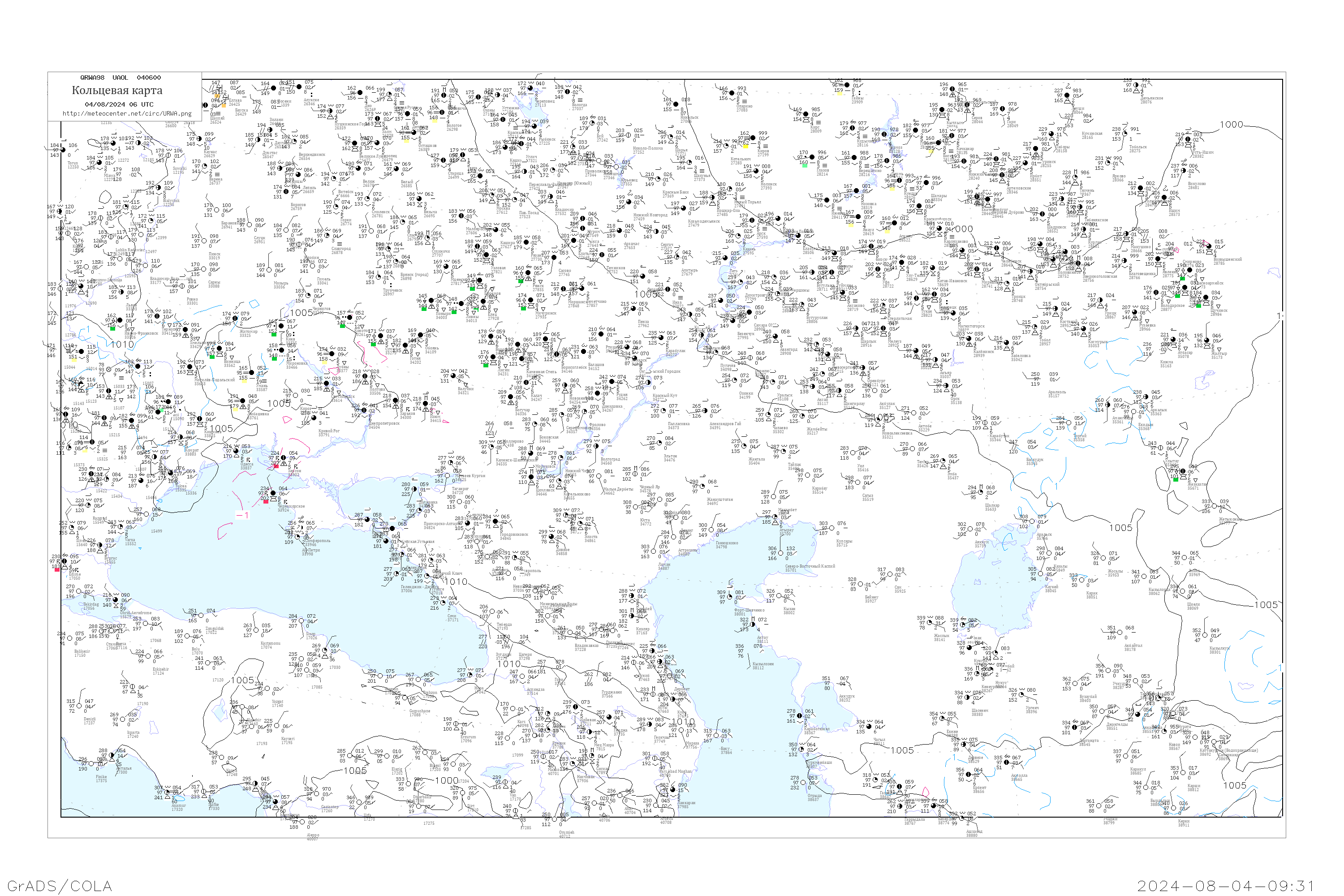Click the GrADS/COLA label at bottom left
The width and height of the screenshot is (1344, 896).
[60, 886]
